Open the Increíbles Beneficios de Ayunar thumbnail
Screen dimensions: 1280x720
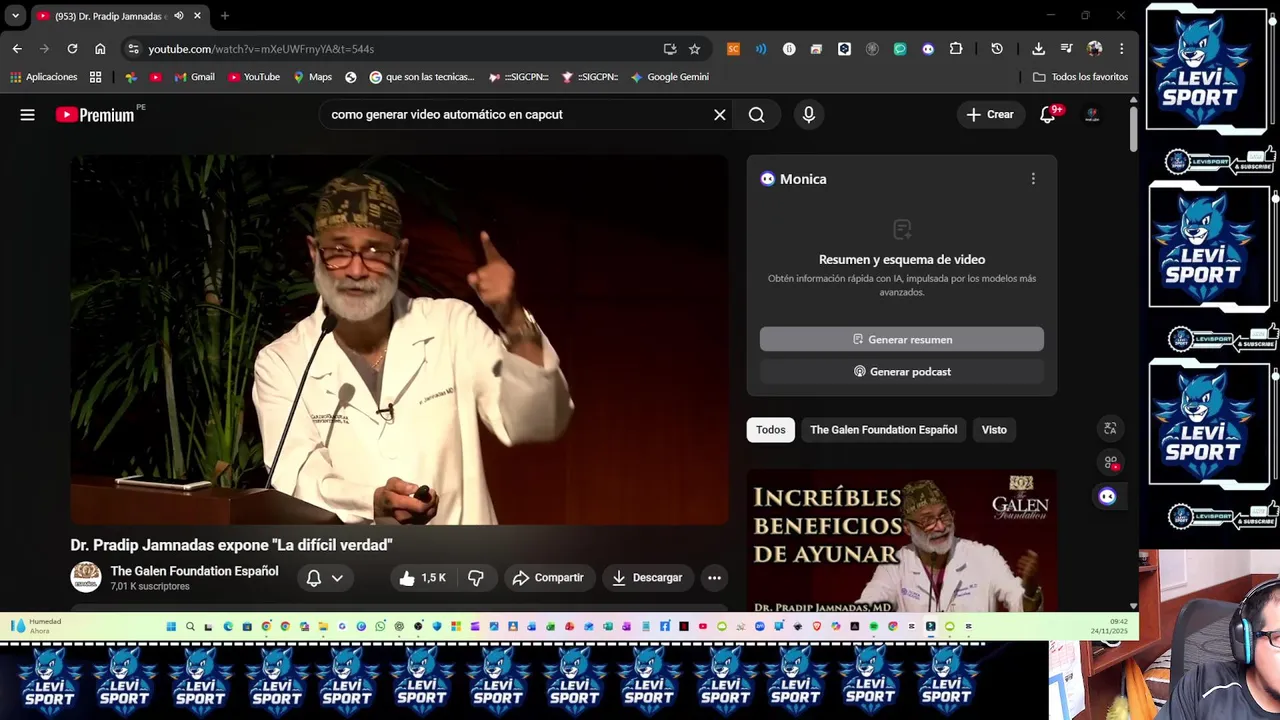tap(901, 540)
